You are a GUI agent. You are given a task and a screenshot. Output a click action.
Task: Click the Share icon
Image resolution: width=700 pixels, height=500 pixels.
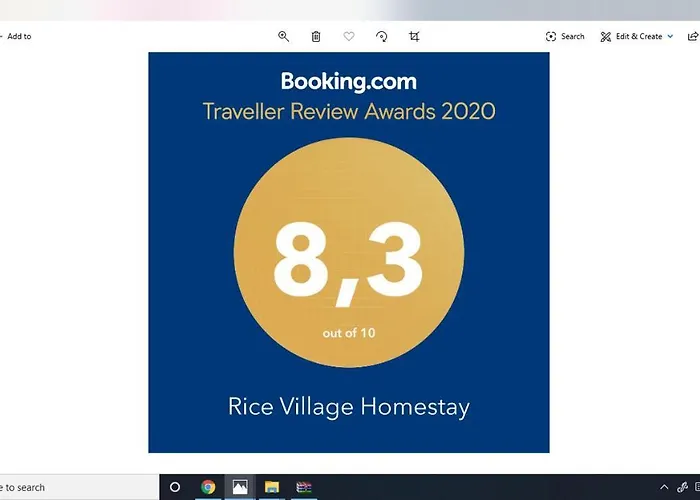pos(693,37)
